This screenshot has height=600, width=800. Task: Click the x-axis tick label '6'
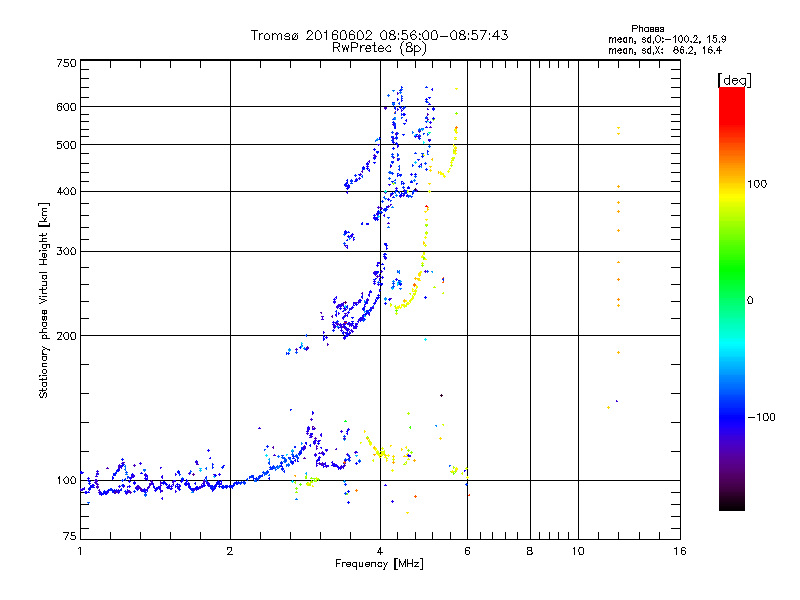point(467,551)
